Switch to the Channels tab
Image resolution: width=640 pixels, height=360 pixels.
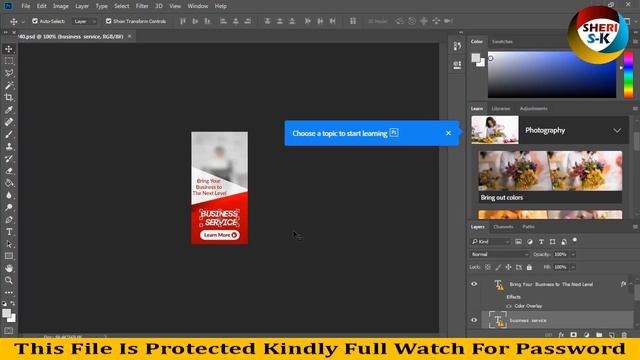click(503, 227)
